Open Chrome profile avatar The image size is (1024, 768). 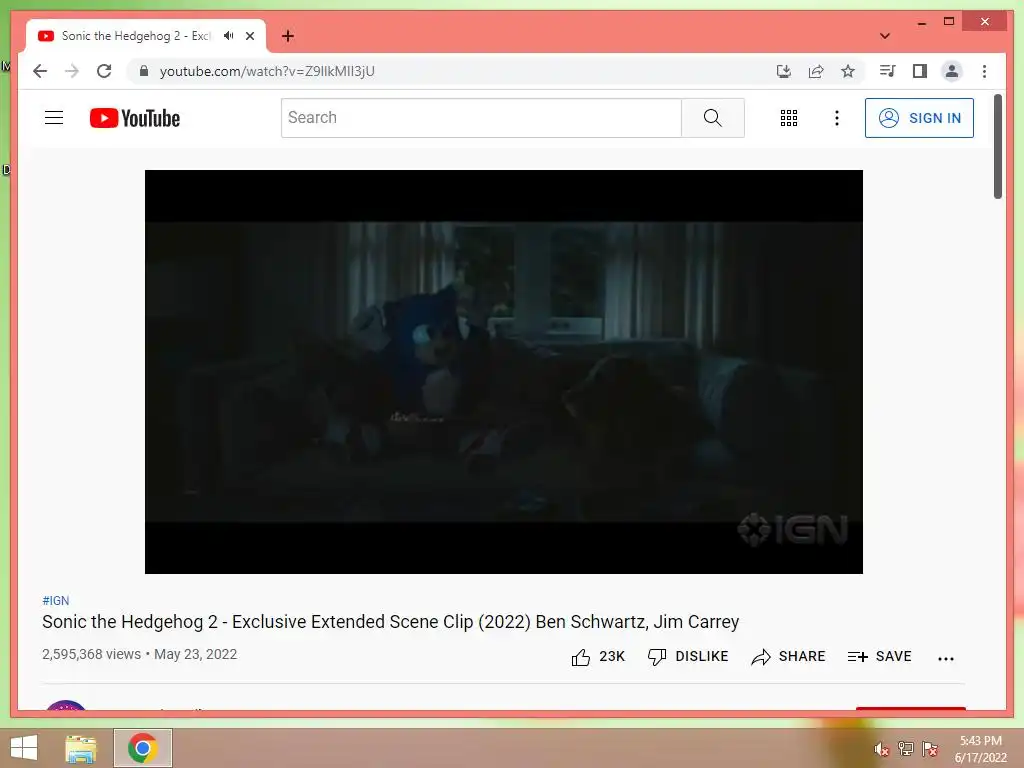[952, 71]
